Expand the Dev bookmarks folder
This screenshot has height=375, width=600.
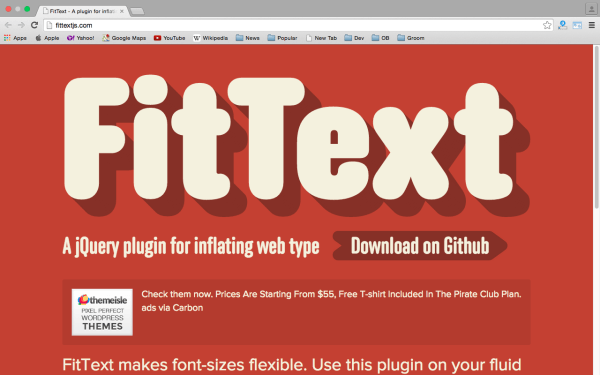354,38
